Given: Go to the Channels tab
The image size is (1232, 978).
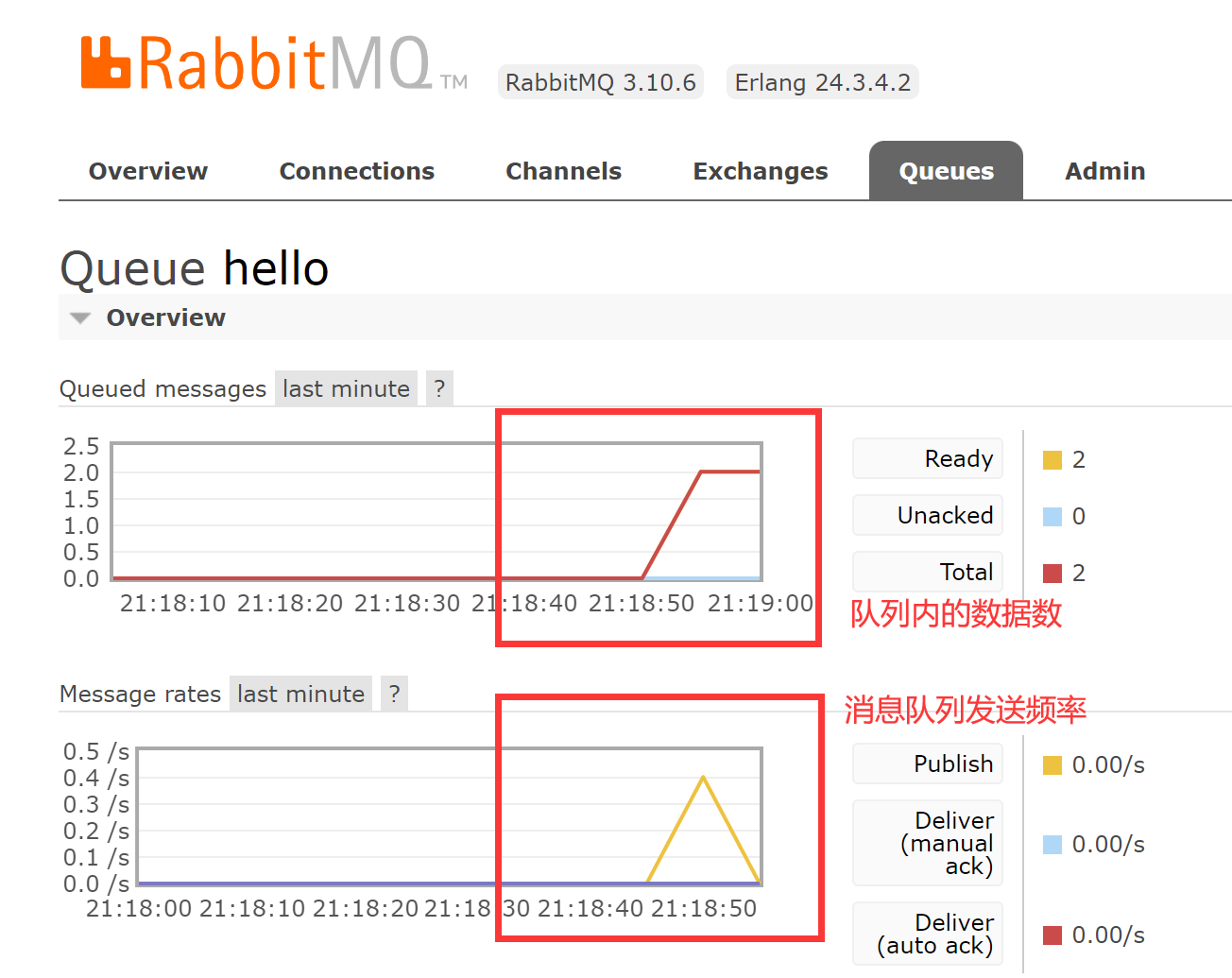Looking at the screenshot, I should [x=564, y=171].
